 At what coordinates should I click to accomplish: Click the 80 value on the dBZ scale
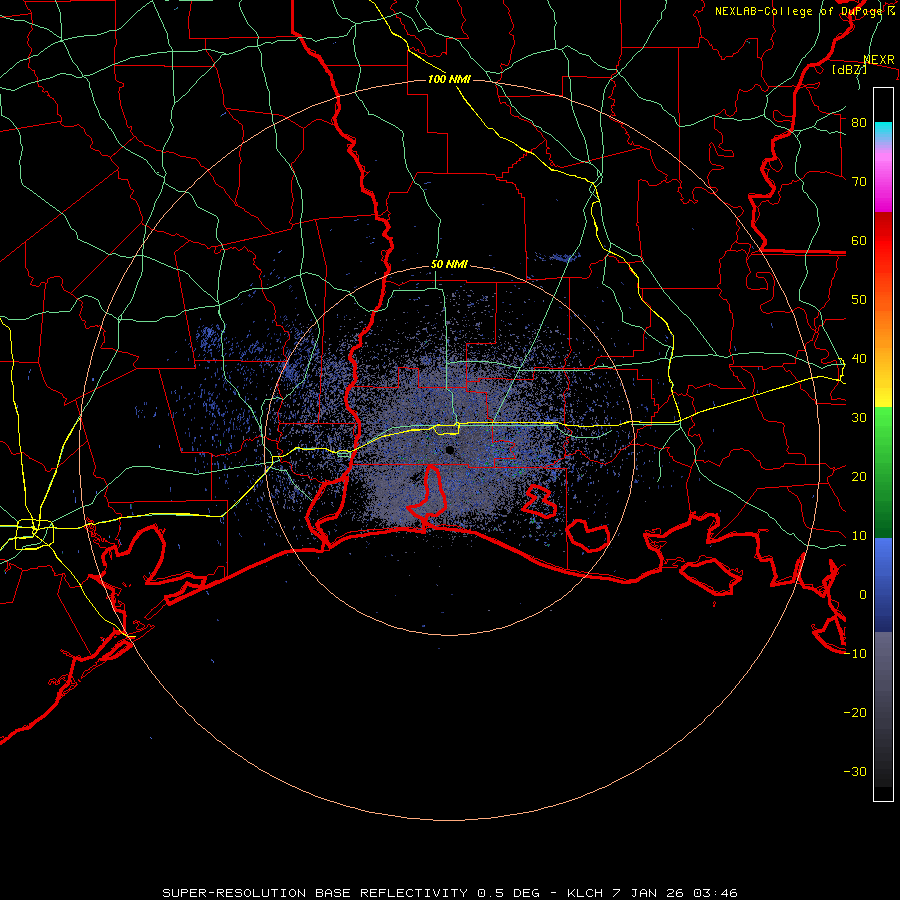[x=859, y=123]
